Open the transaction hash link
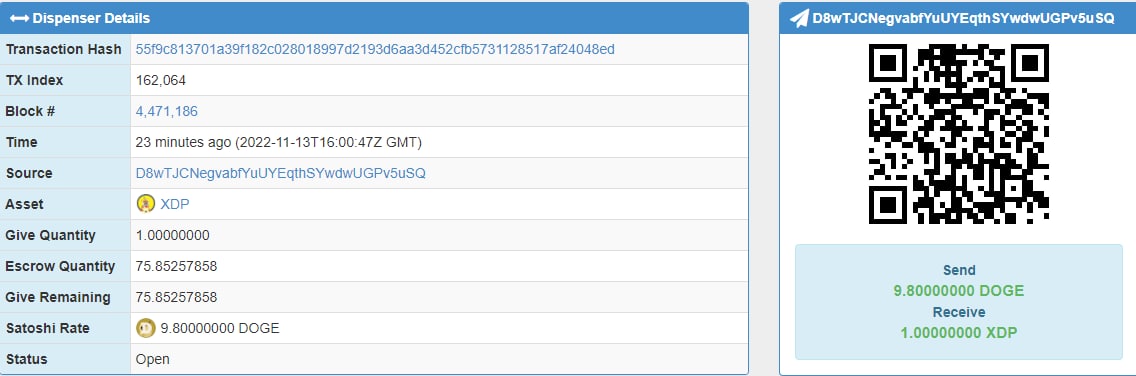Viewport: 1136px width, 376px height. click(375, 49)
